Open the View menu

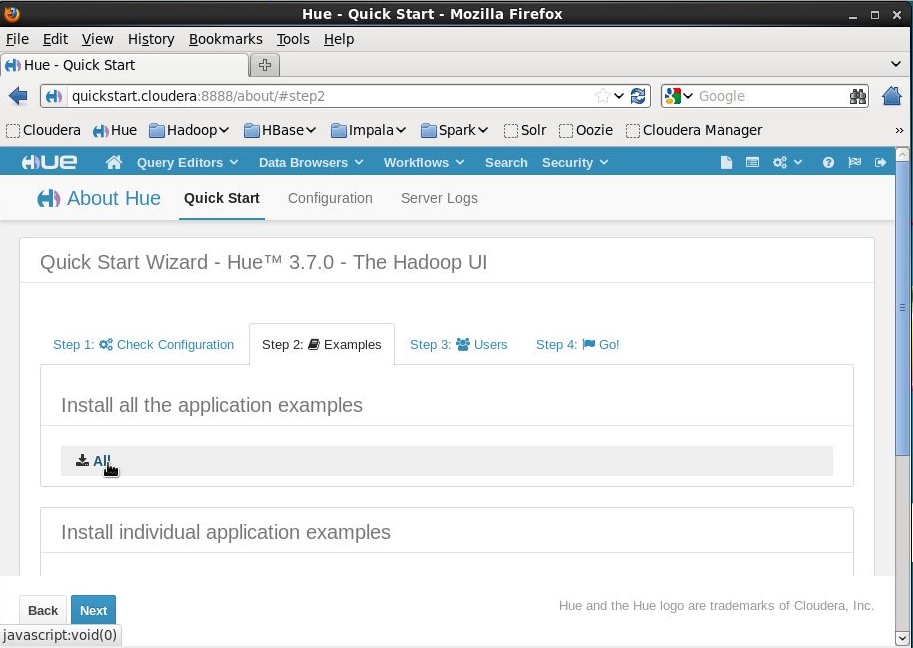(97, 39)
